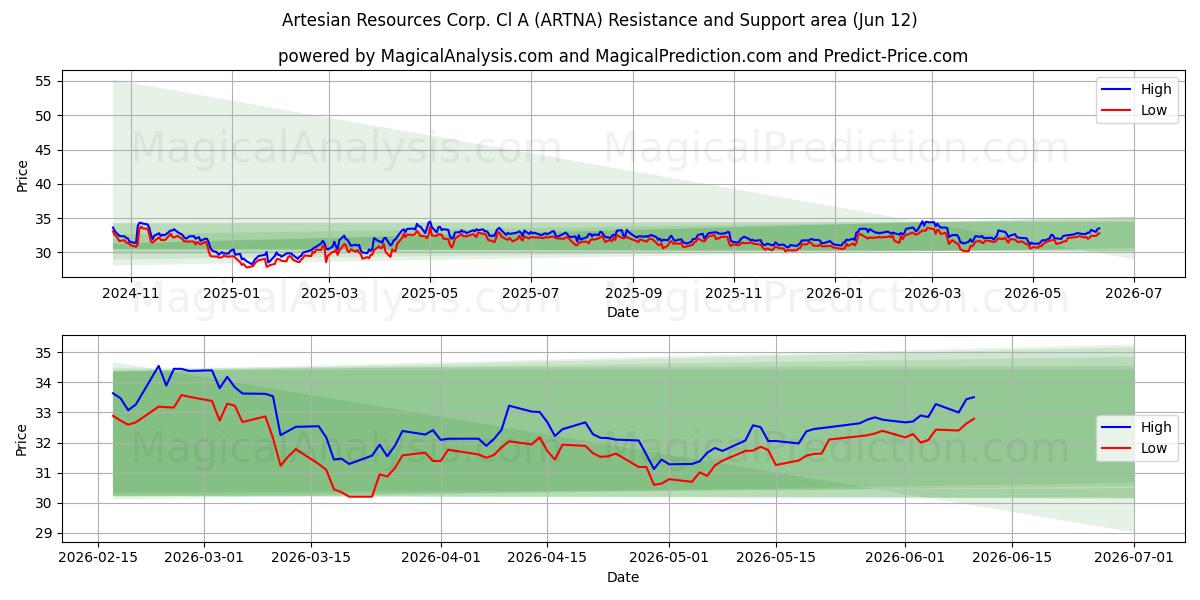Click the '2025-05' tick label
Viewport: 1200px width, 600px height.
[430, 292]
